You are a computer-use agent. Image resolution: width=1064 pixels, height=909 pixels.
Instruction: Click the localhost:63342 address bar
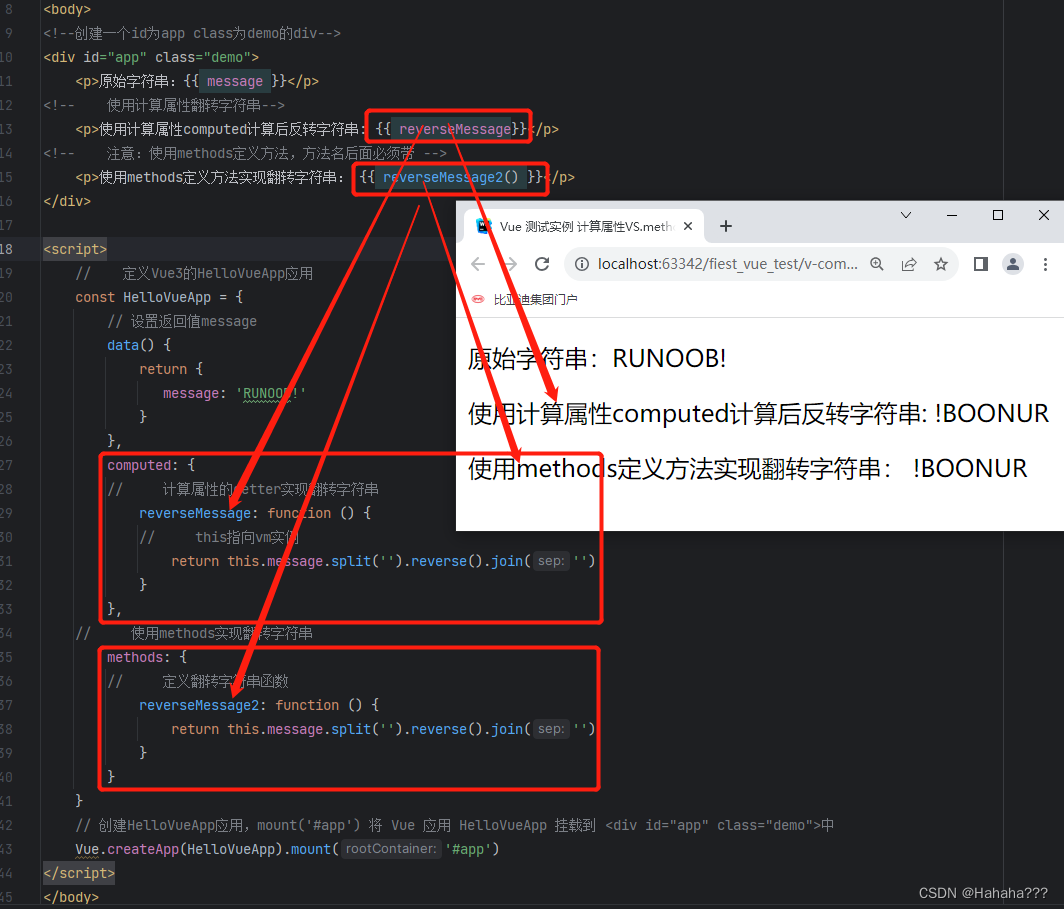(x=727, y=264)
